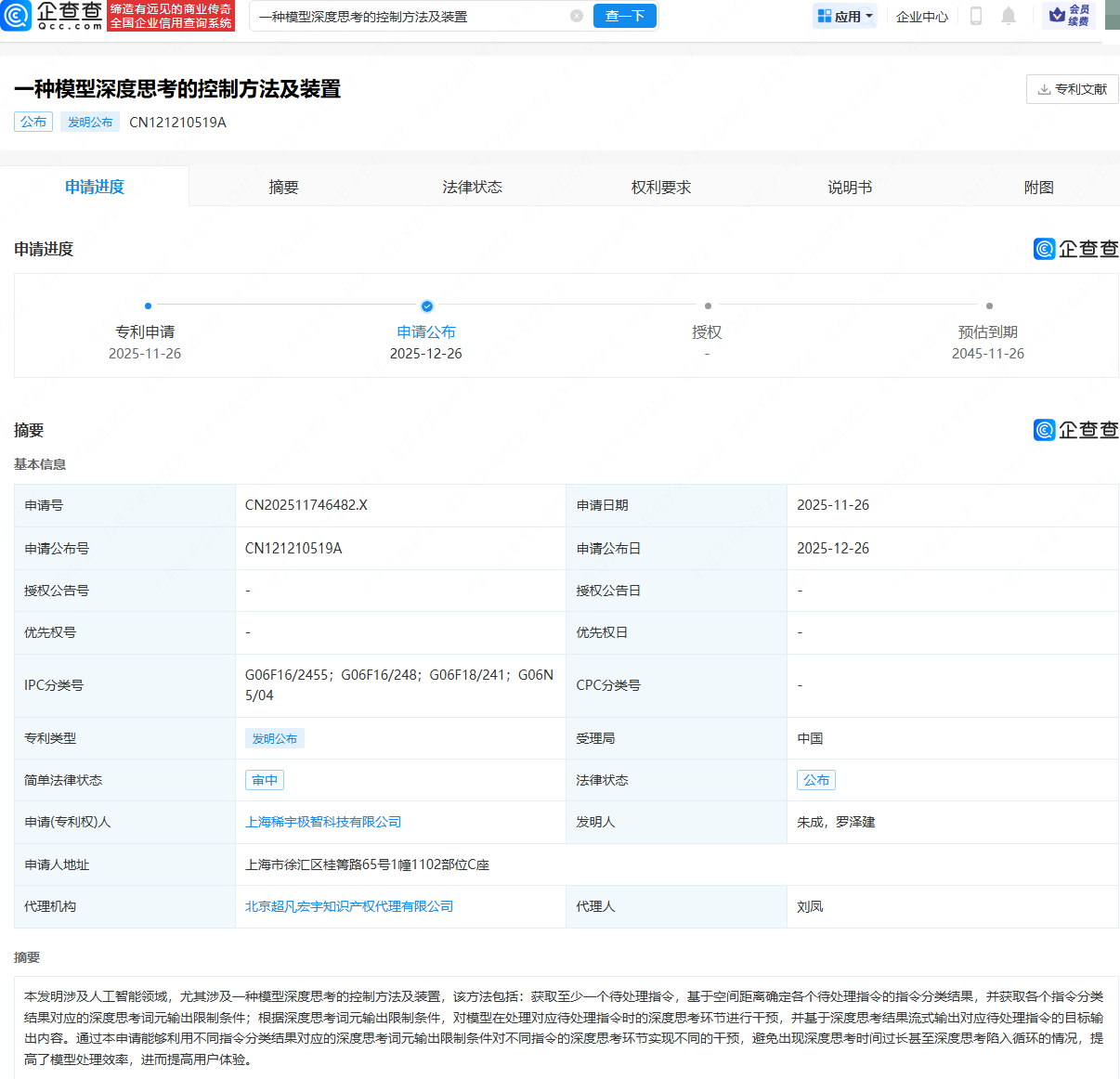Open applicant 上海稀宇极智科技有限公司 link
Image resolution: width=1120 pixels, height=1079 pixels.
(x=323, y=822)
